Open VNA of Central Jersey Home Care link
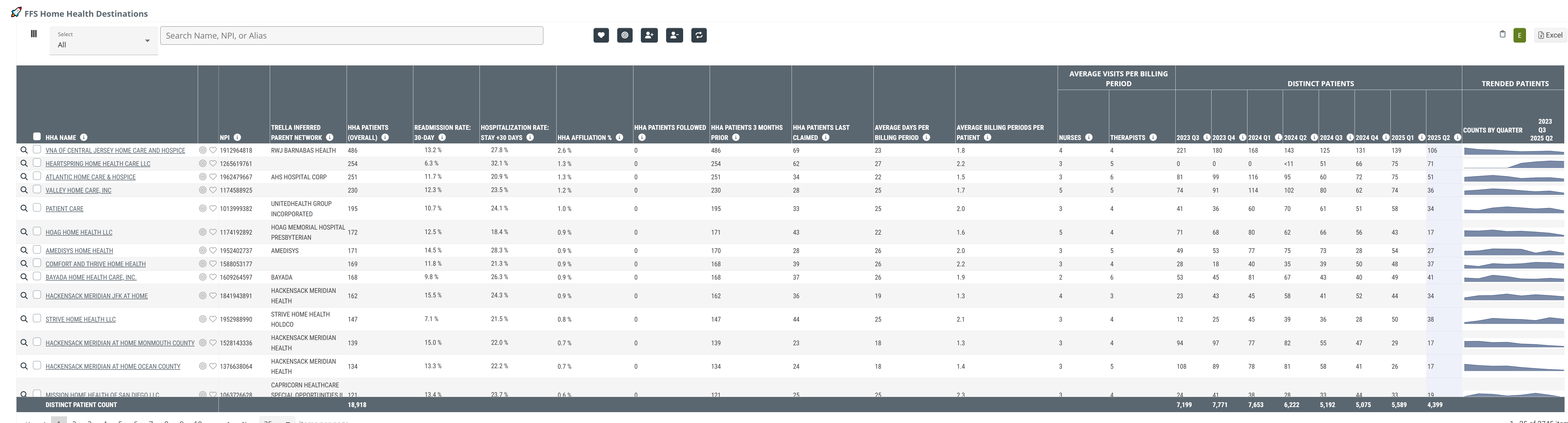The width and height of the screenshot is (1568, 423). point(115,151)
